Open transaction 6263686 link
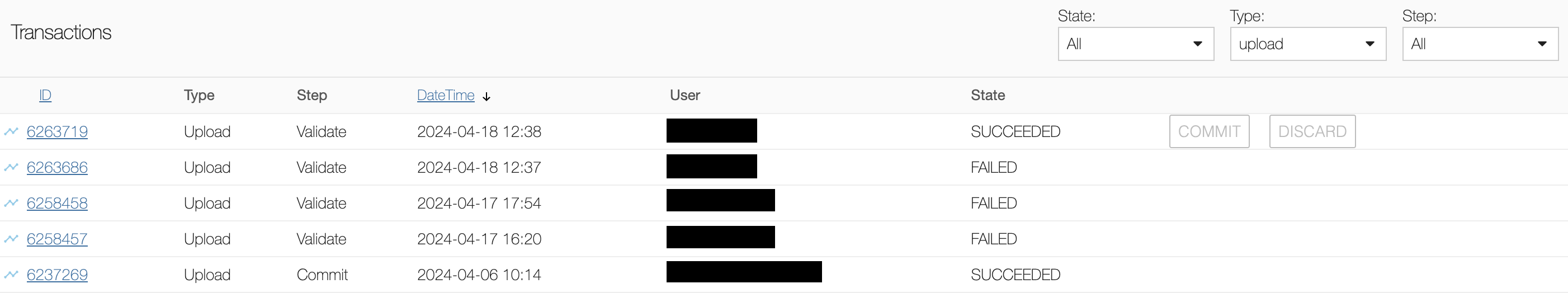 point(57,168)
